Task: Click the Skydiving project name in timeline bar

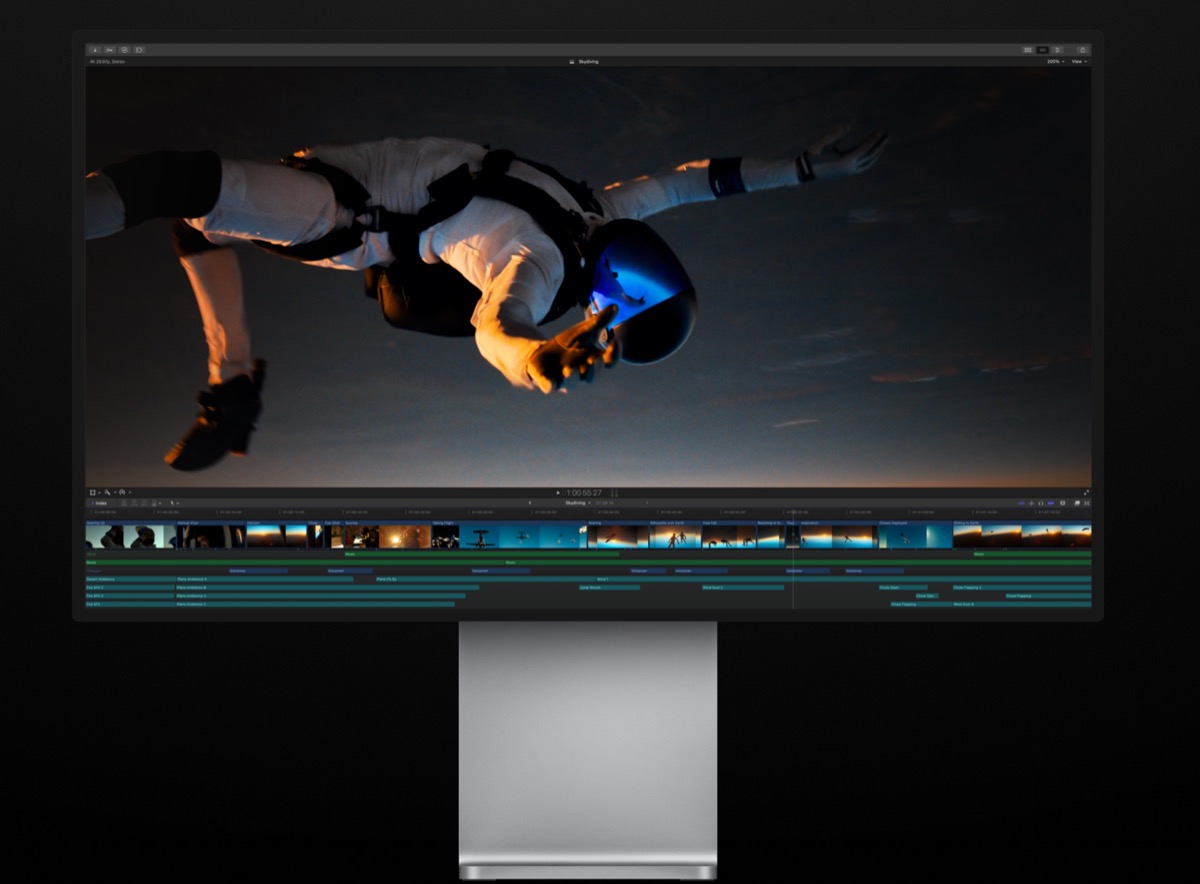Action: point(576,503)
